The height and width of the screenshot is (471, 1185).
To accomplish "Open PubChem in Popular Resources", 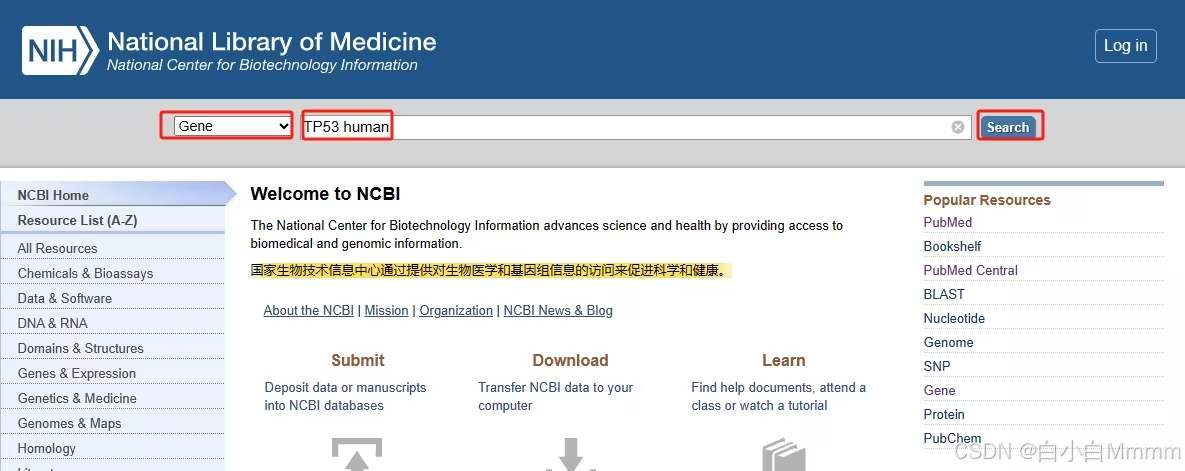I will 952,438.
